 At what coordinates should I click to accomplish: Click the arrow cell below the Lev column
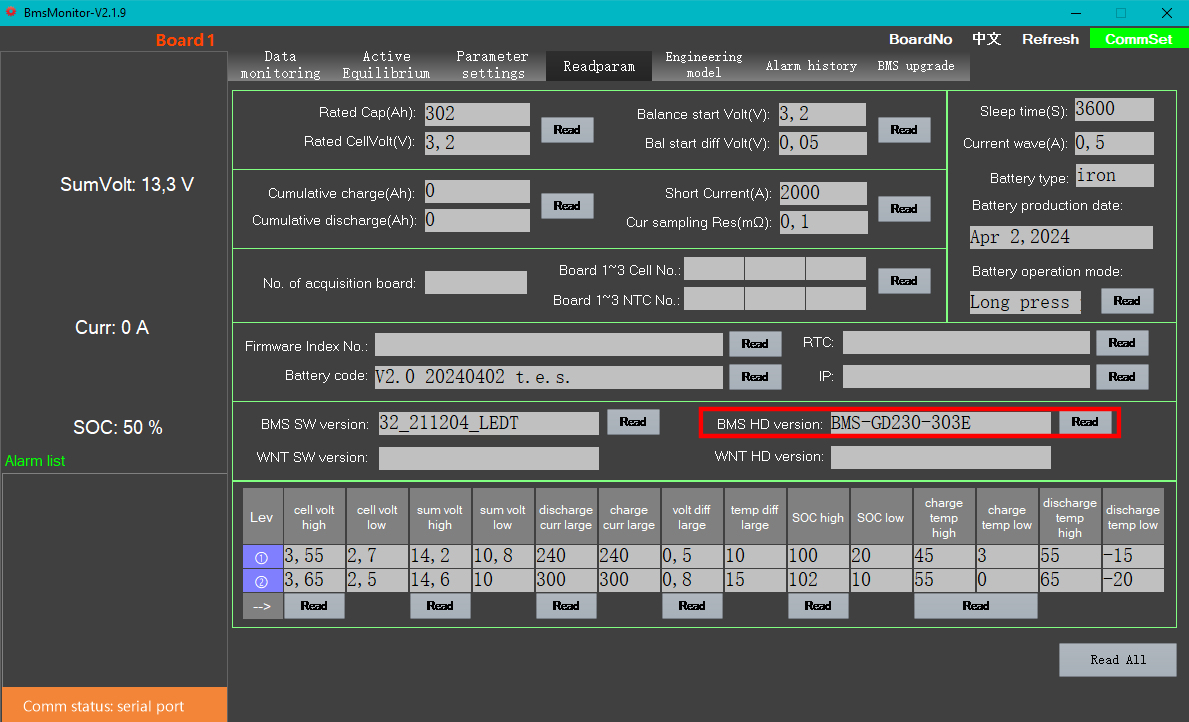point(262,606)
